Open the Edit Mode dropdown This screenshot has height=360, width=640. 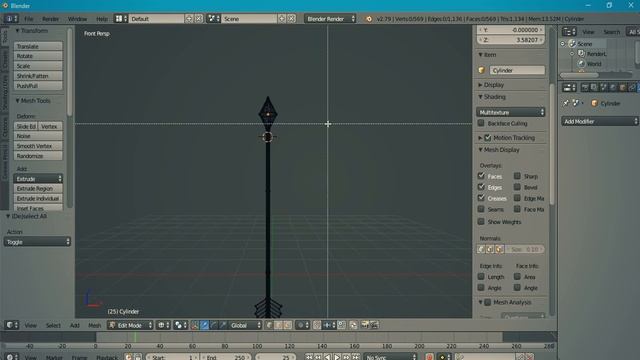click(x=130, y=325)
